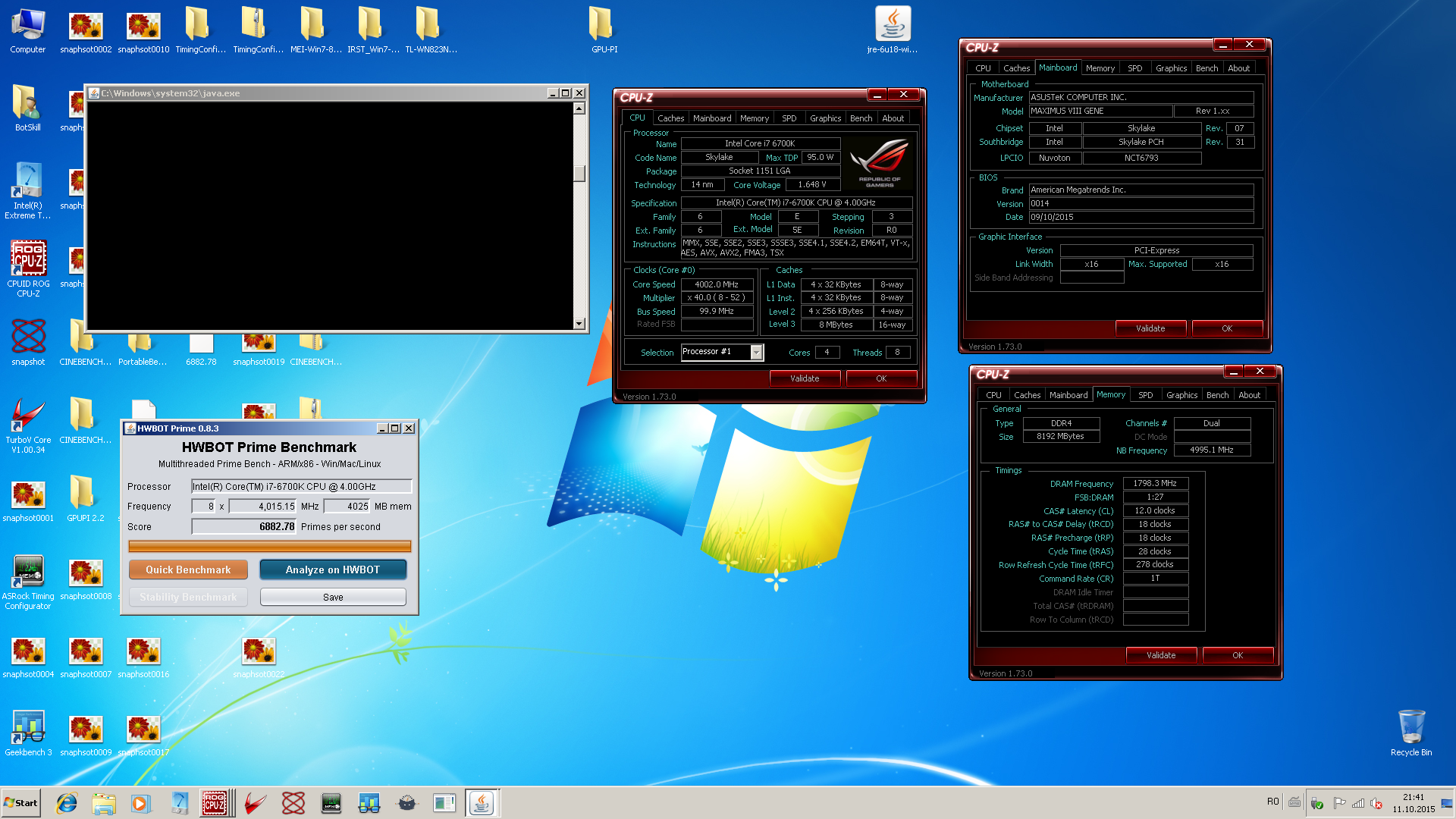Switch to CPU tab in CPU-Z Memory window
This screenshot has height=819, width=1456.
(993, 395)
